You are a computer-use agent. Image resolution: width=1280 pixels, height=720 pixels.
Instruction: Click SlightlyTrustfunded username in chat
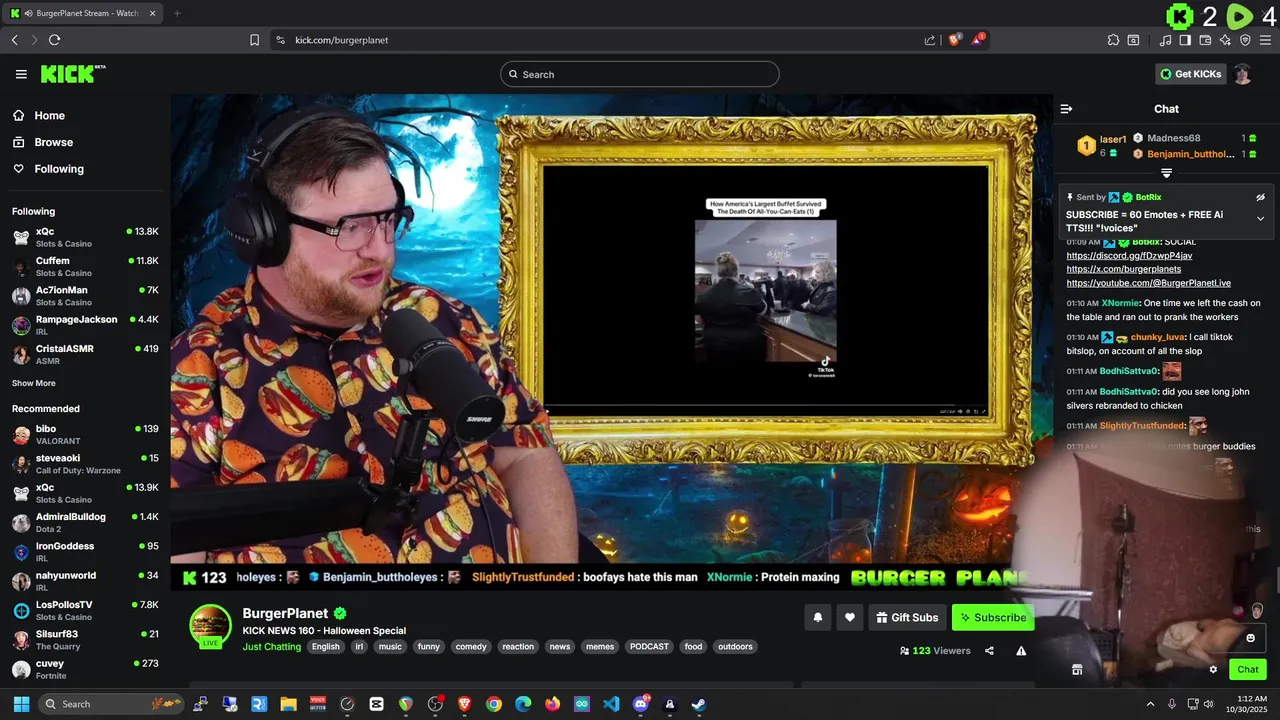pyautogui.click(x=1142, y=426)
